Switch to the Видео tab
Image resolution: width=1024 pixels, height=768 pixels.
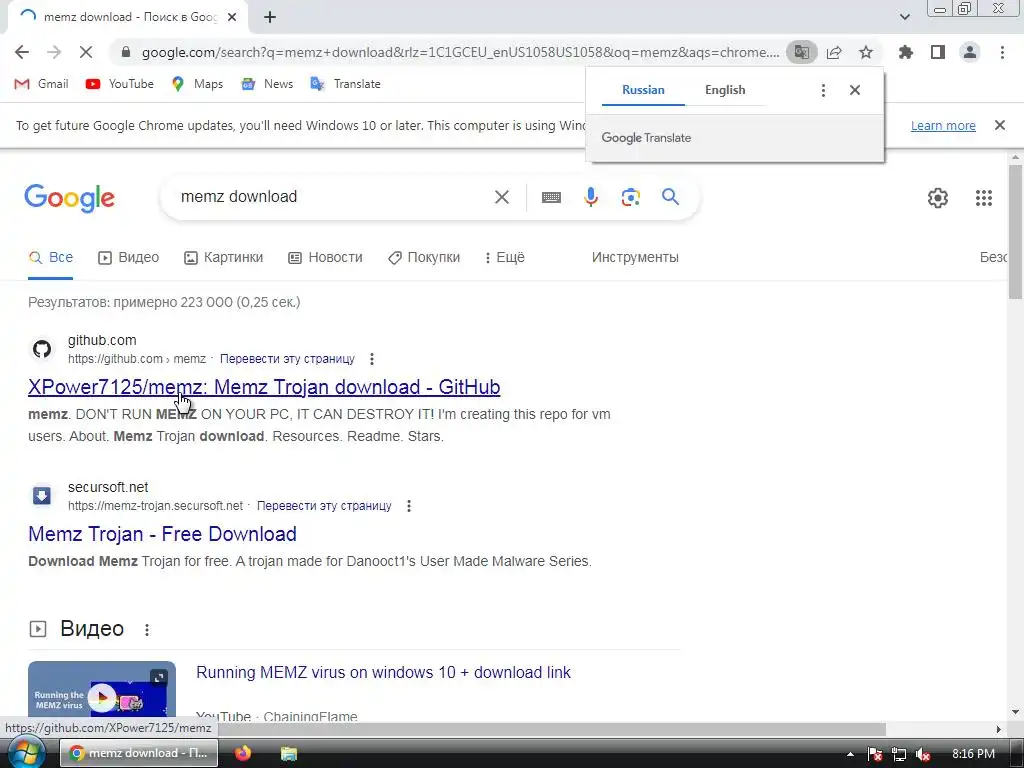point(128,257)
